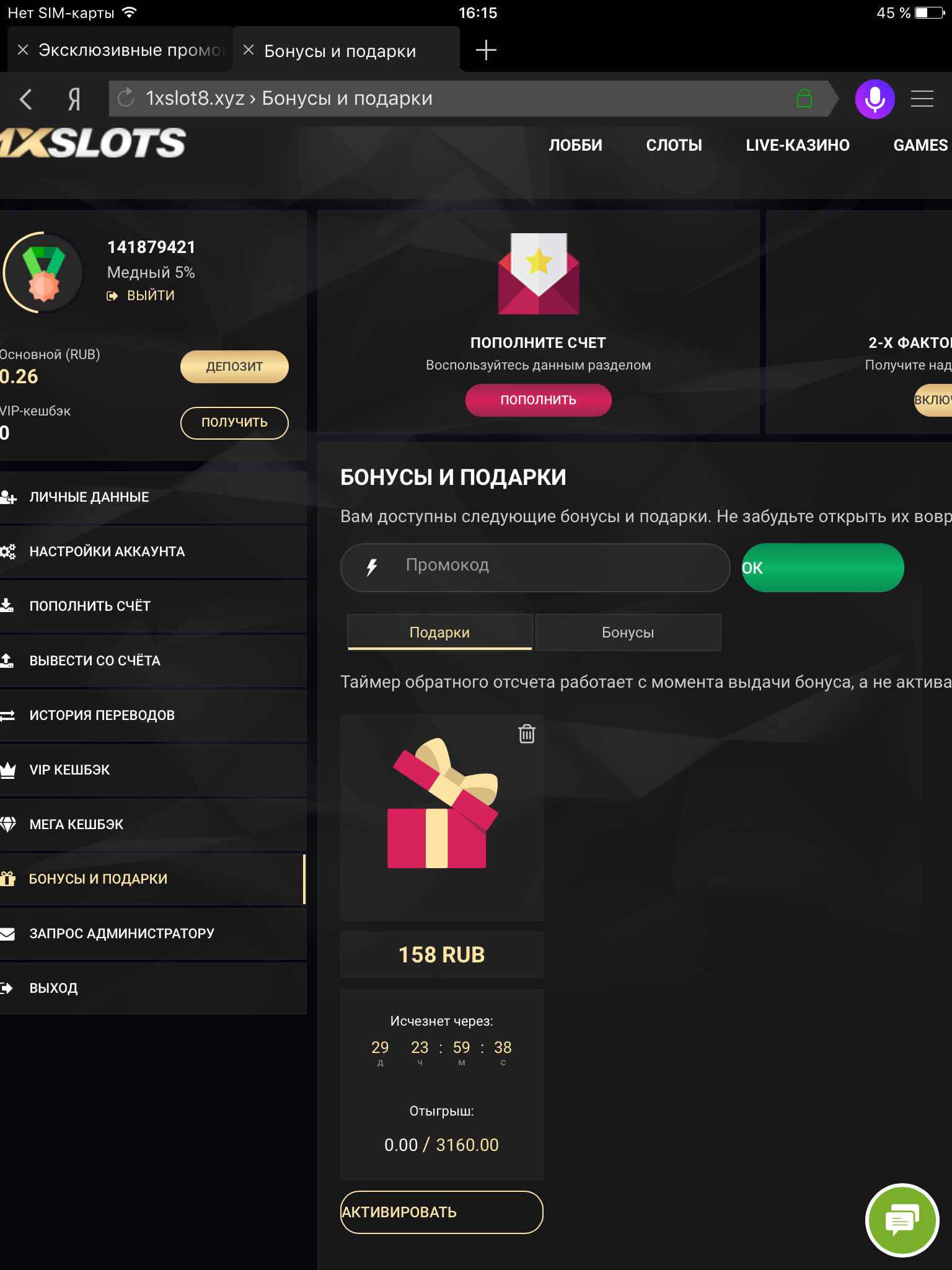Open the browser hamburger menu
Screen dimensions: 952x1270
coord(922,99)
